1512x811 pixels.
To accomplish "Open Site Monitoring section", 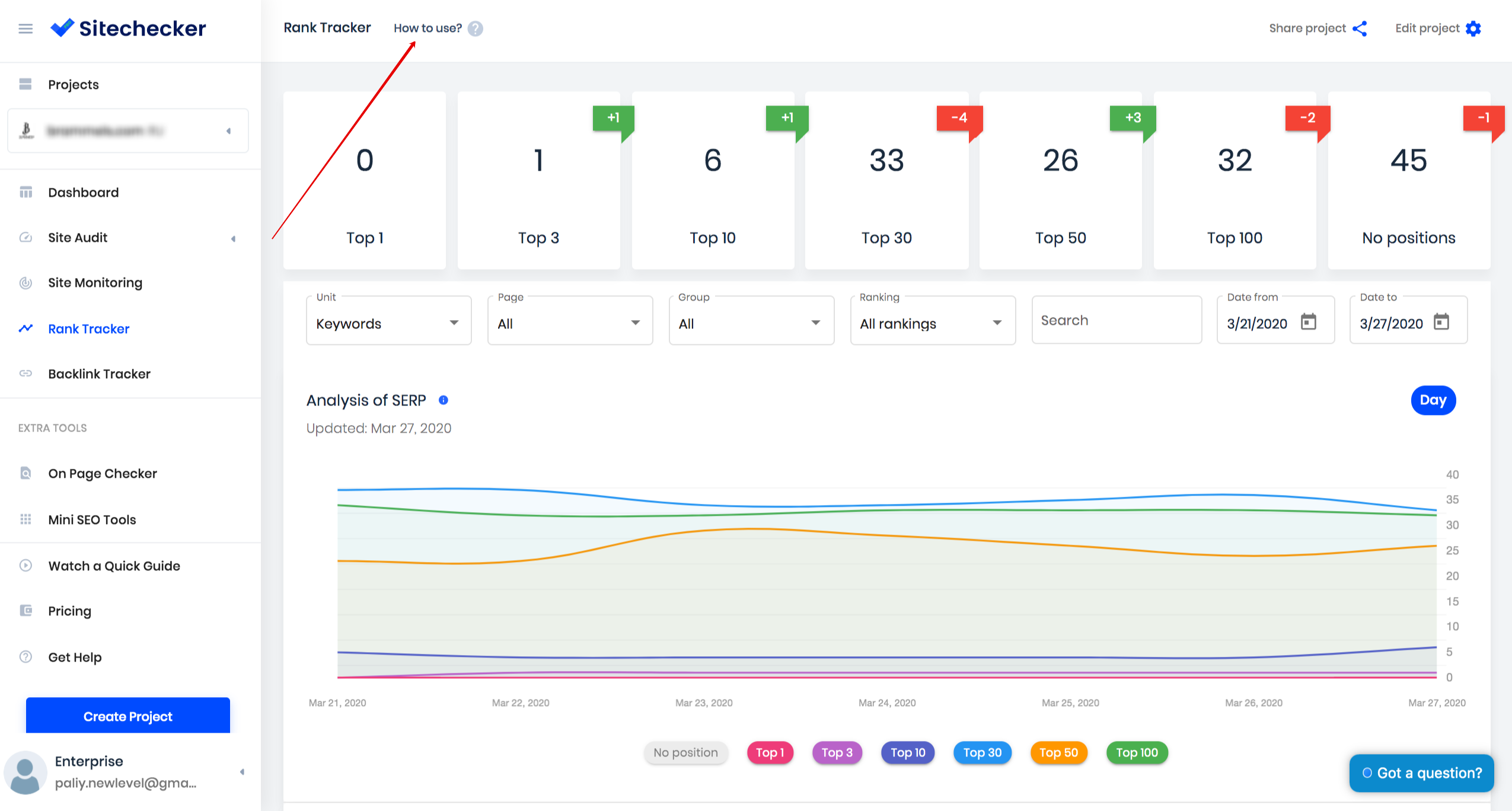I will point(95,283).
